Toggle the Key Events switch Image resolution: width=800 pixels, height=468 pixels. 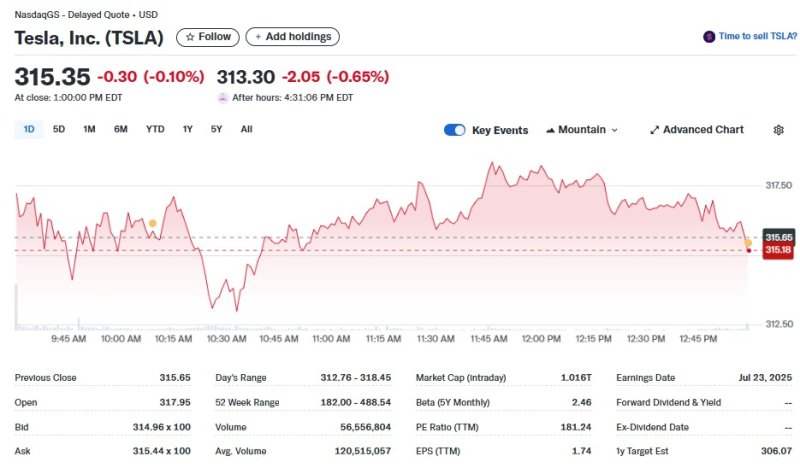[455, 130]
